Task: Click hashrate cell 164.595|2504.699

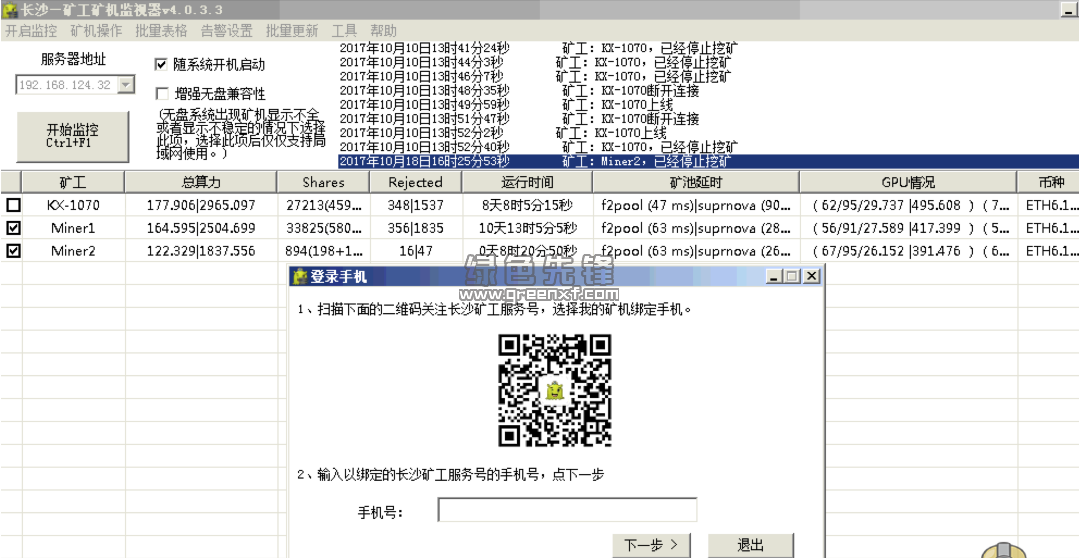Action: pyautogui.click(x=201, y=228)
